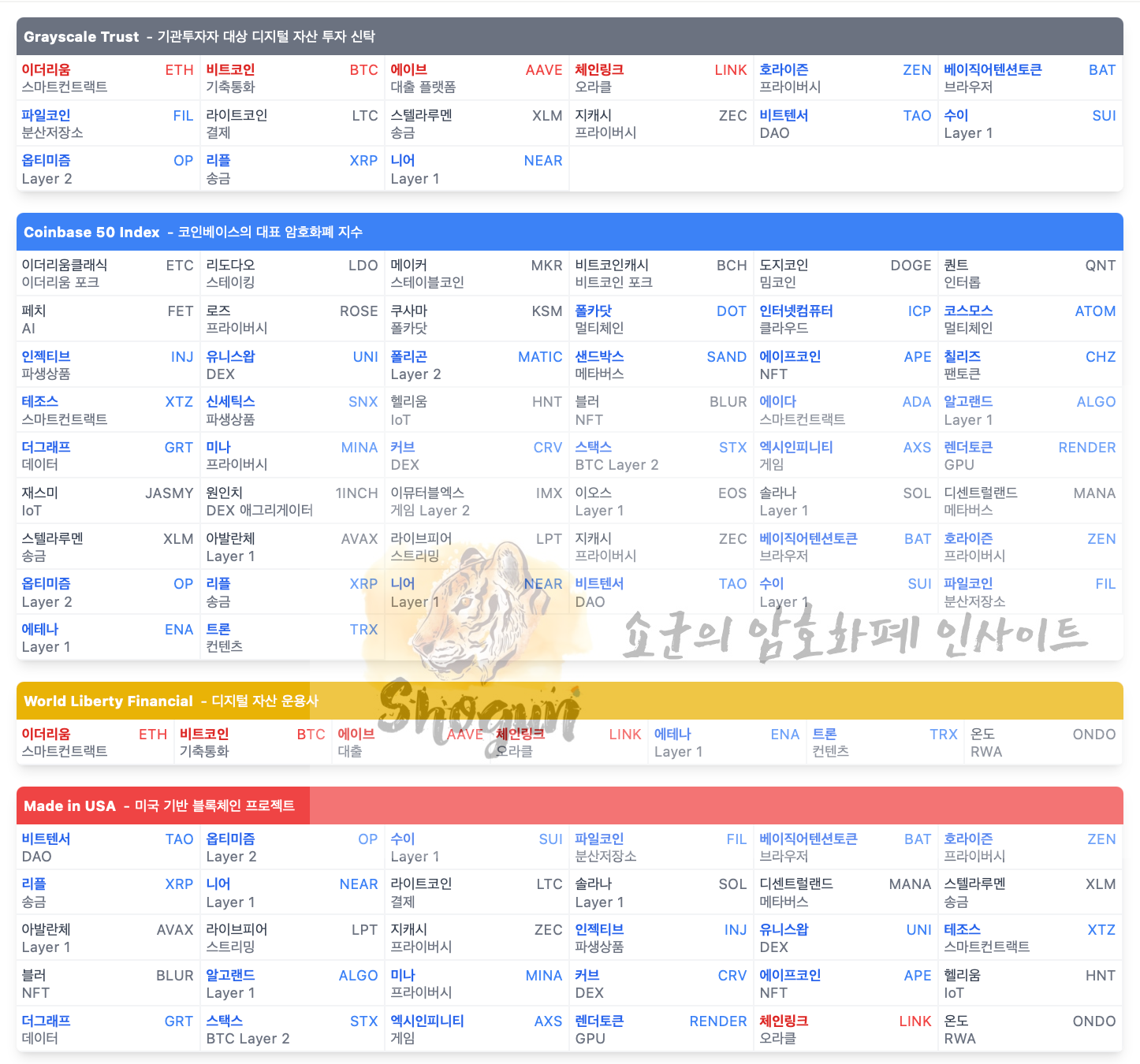The height and width of the screenshot is (1064, 1140).
Task: Click 알고랜드 ALGO in Coinbase 50 Index
Action: point(1030,410)
